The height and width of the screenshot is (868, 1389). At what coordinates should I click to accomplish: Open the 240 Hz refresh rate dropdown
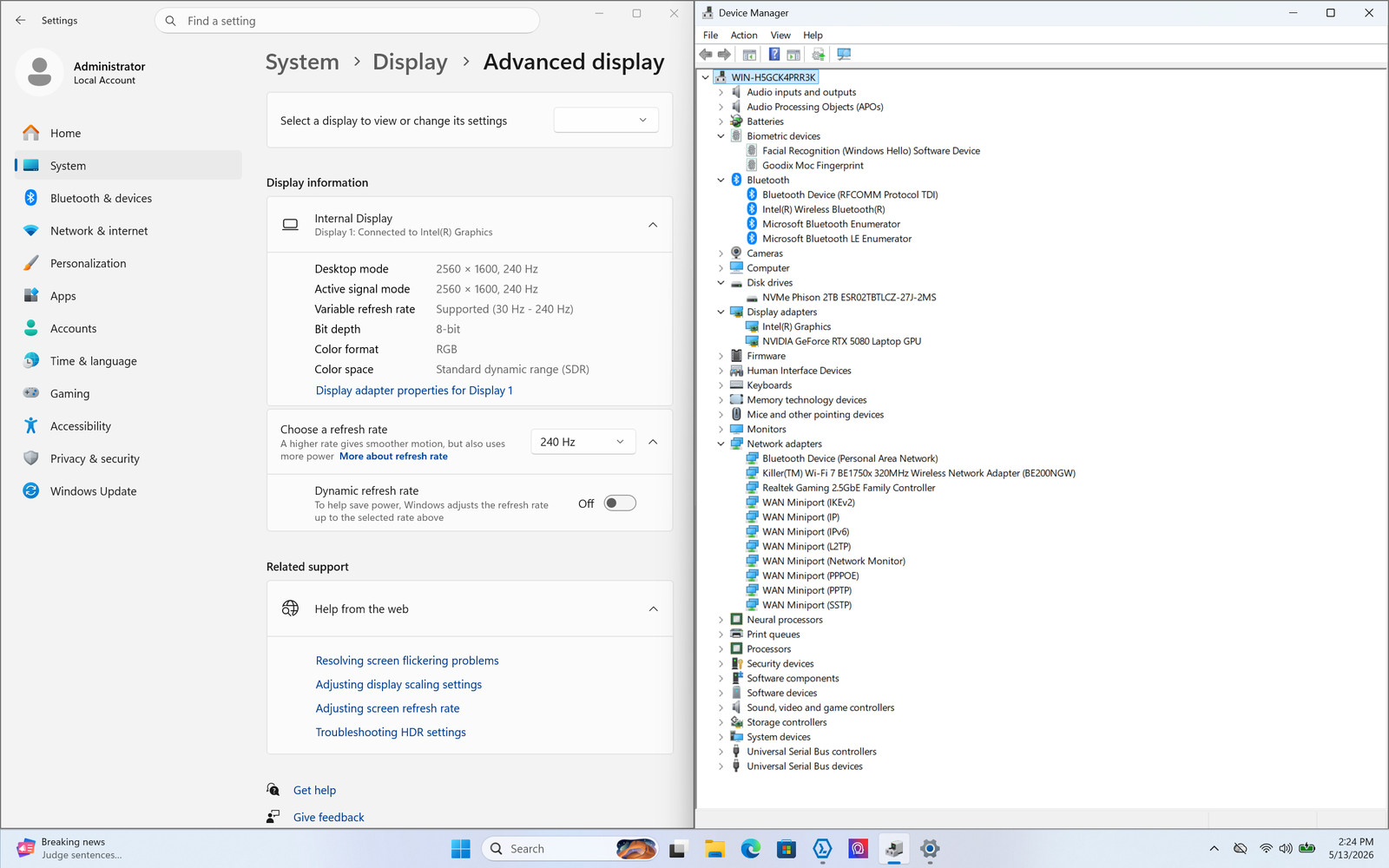click(583, 442)
